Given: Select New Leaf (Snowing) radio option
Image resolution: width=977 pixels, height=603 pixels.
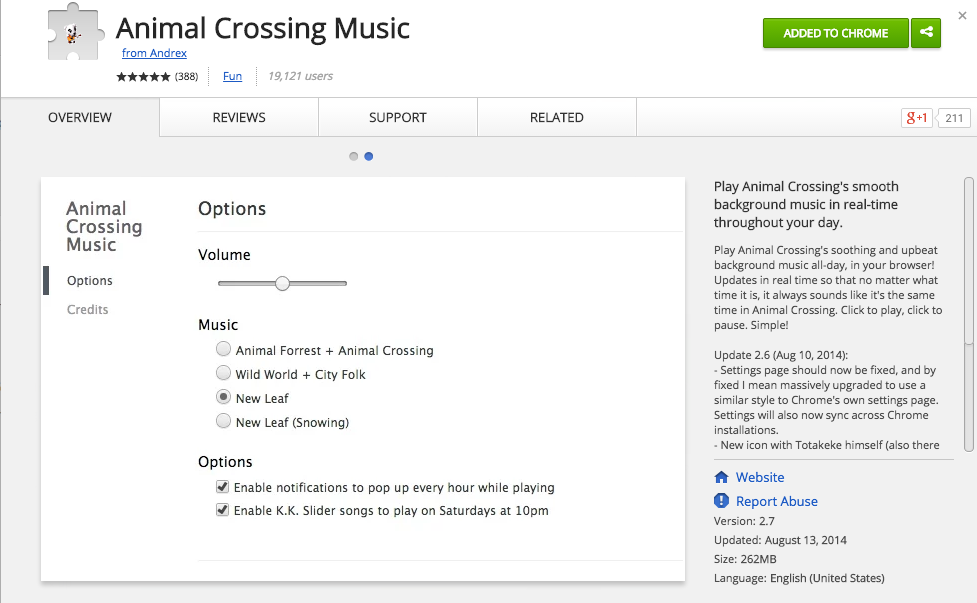Looking at the screenshot, I should pyautogui.click(x=223, y=422).
